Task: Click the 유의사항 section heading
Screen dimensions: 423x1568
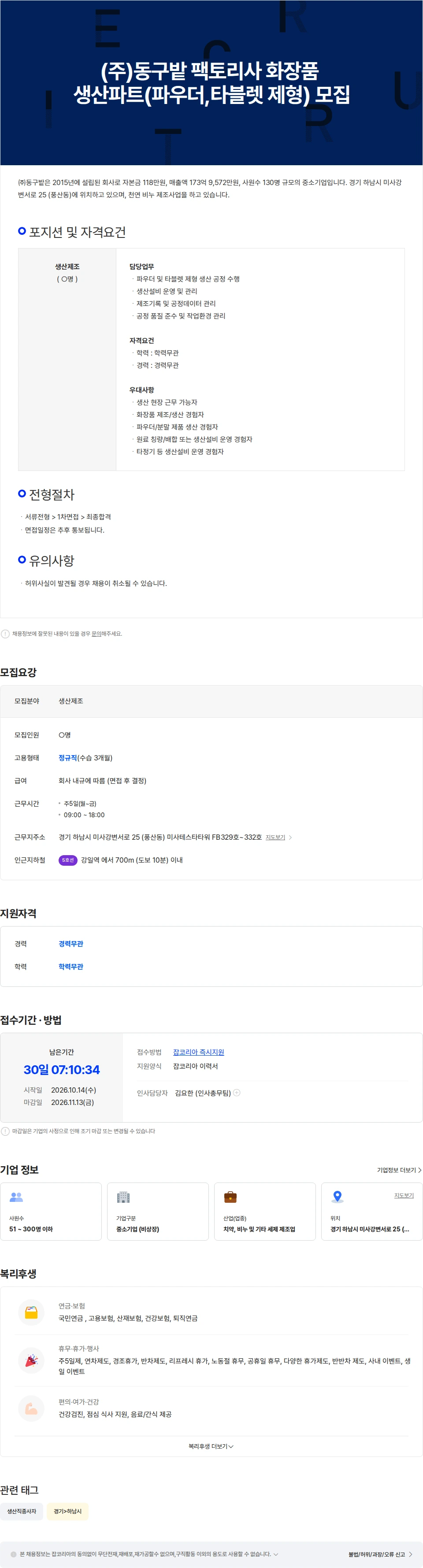Action: pyautogui.click(x=52, y=560)
